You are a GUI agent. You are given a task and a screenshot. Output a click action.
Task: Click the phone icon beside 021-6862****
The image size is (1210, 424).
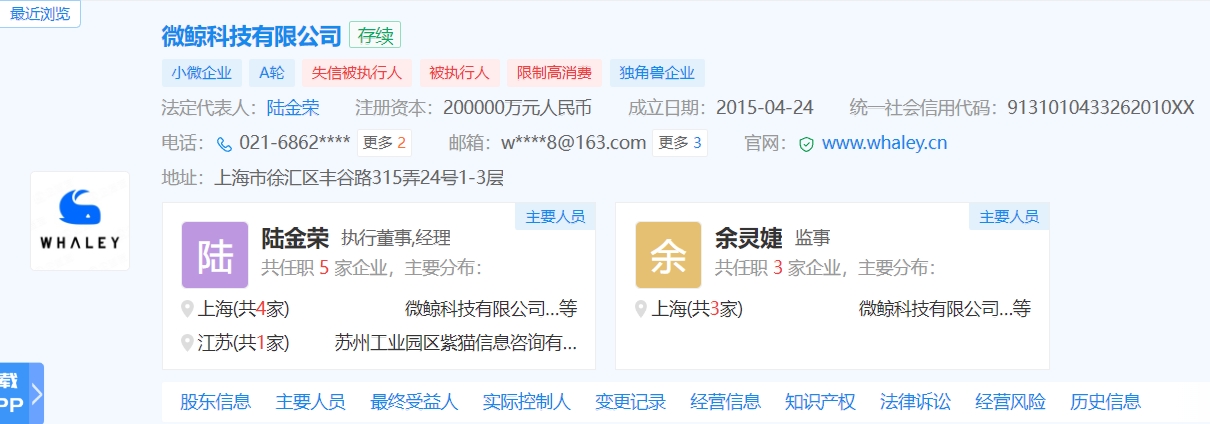224,144
